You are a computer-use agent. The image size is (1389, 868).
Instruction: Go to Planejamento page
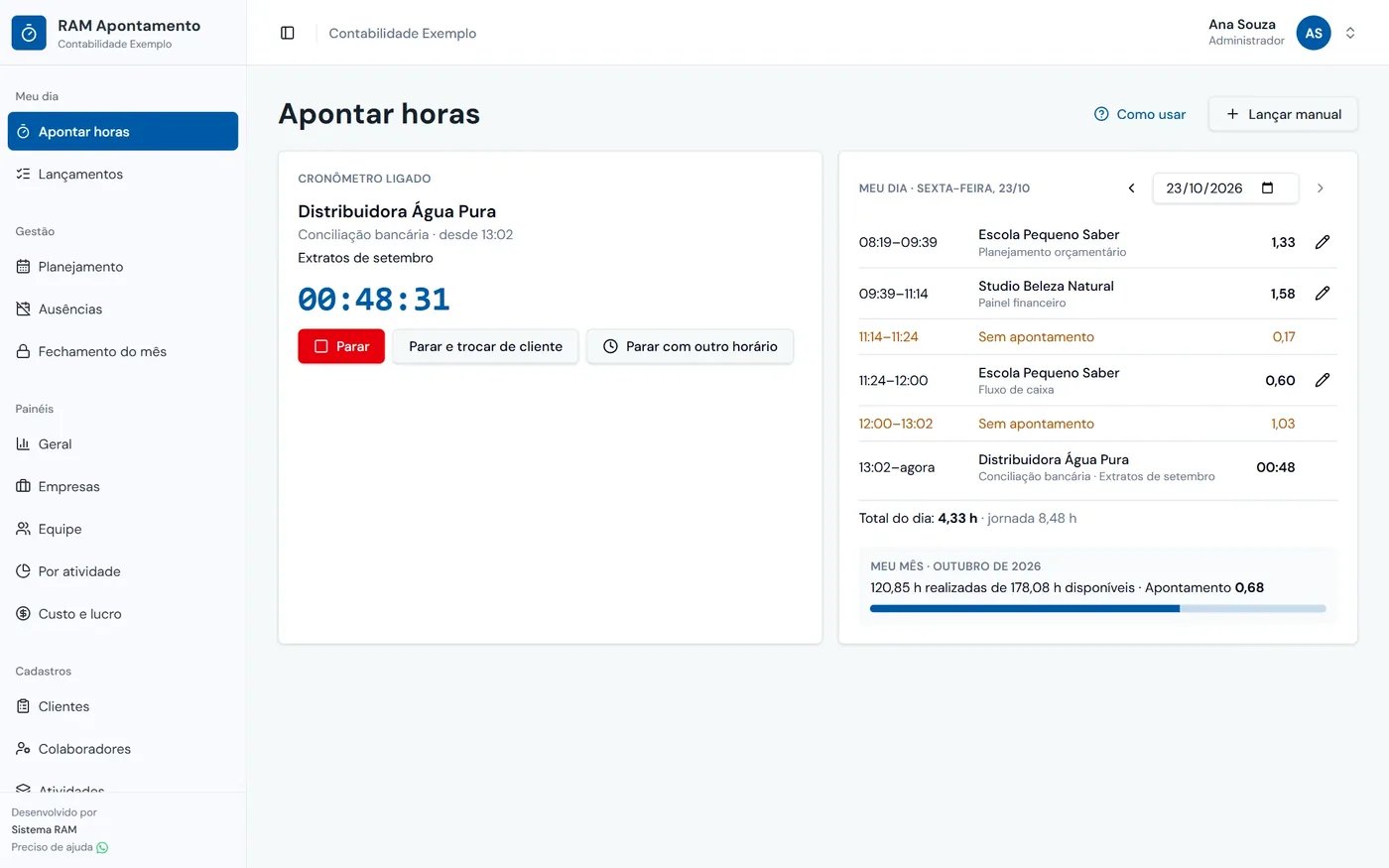click(x=123, y=266)
